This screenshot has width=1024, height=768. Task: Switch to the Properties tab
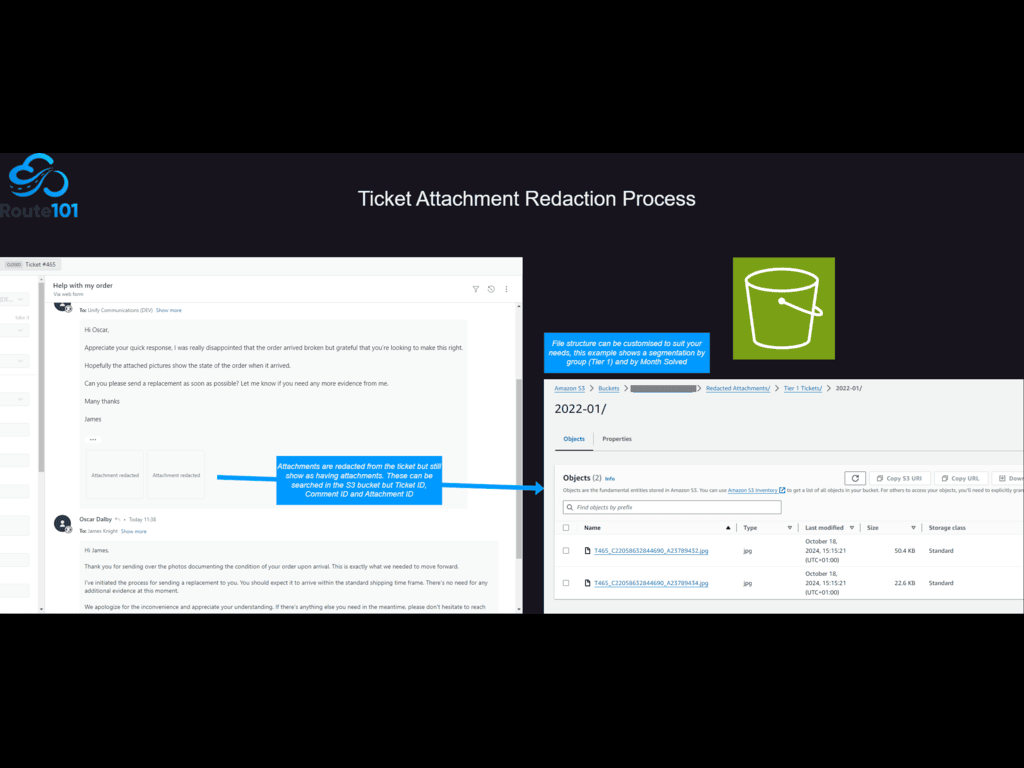pyautogui.click(x=616, y=439)
